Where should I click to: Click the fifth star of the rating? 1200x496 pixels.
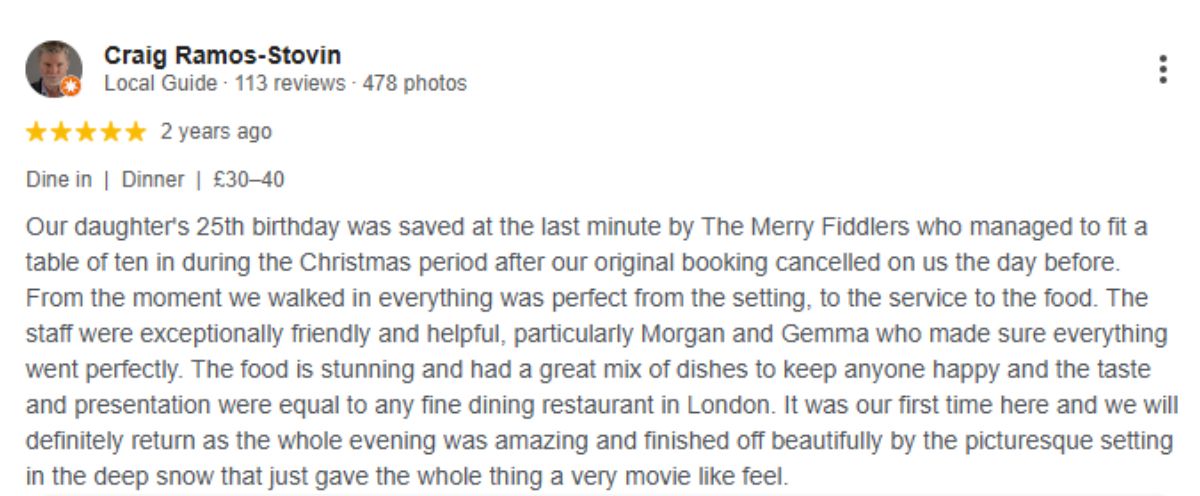click(136, 132)
